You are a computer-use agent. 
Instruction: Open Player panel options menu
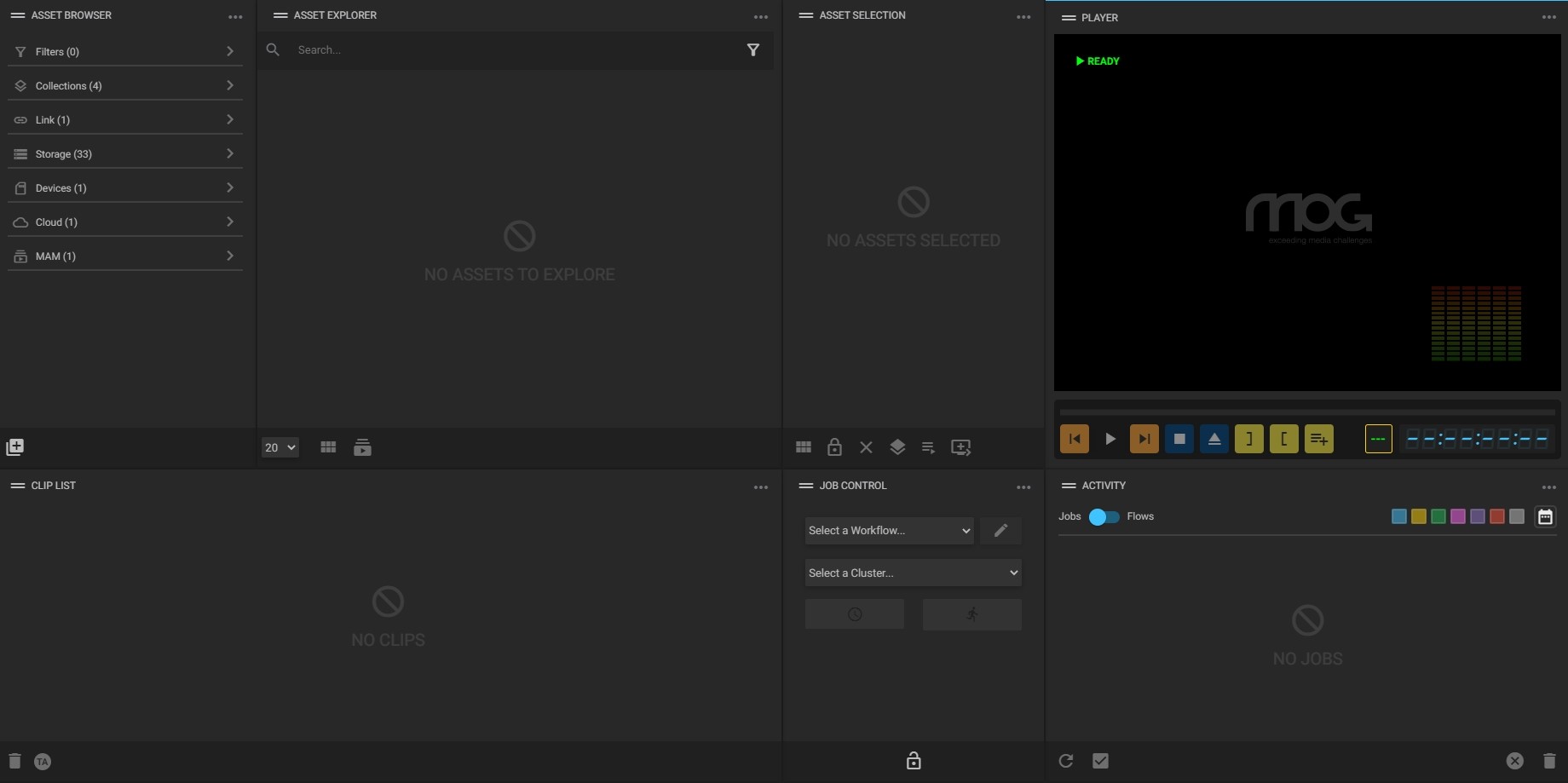click(x=1549, y=17)
